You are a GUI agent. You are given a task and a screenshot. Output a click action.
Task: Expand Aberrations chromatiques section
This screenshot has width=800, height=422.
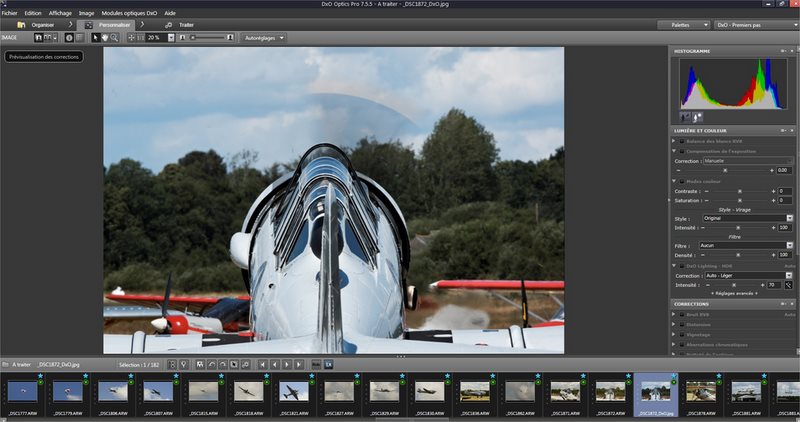(x=673, y=345)
